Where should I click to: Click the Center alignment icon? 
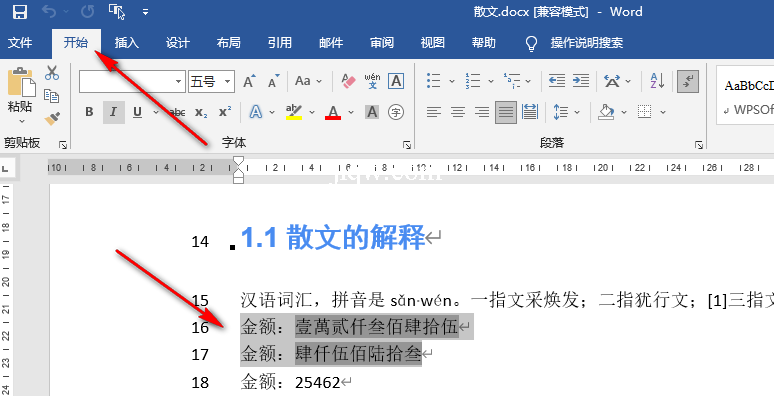458,112
